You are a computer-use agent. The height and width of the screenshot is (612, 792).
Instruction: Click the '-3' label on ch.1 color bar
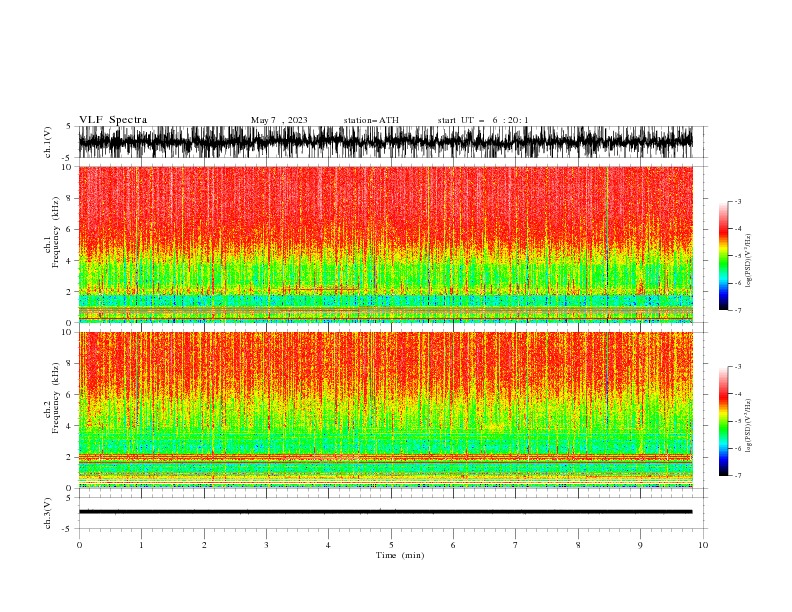click(x=737, y=201)
